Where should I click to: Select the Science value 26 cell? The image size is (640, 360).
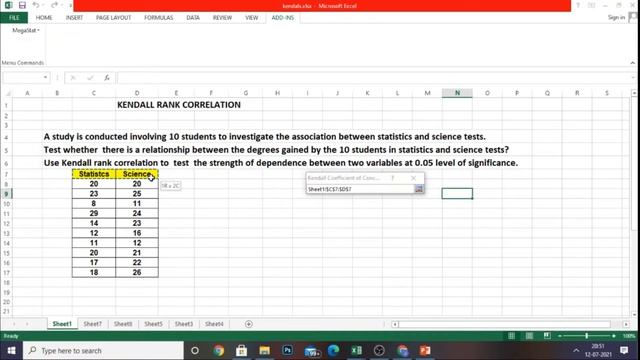[x=137, y=272]
